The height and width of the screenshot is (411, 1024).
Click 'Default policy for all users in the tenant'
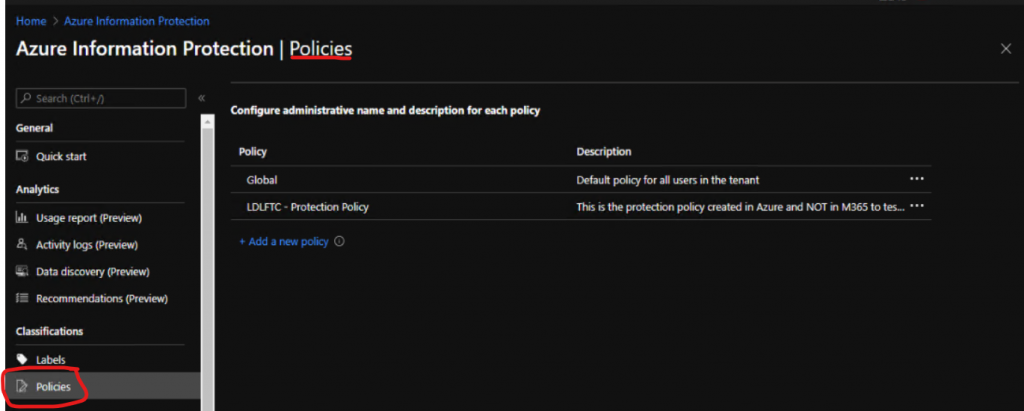pos(667,179)
